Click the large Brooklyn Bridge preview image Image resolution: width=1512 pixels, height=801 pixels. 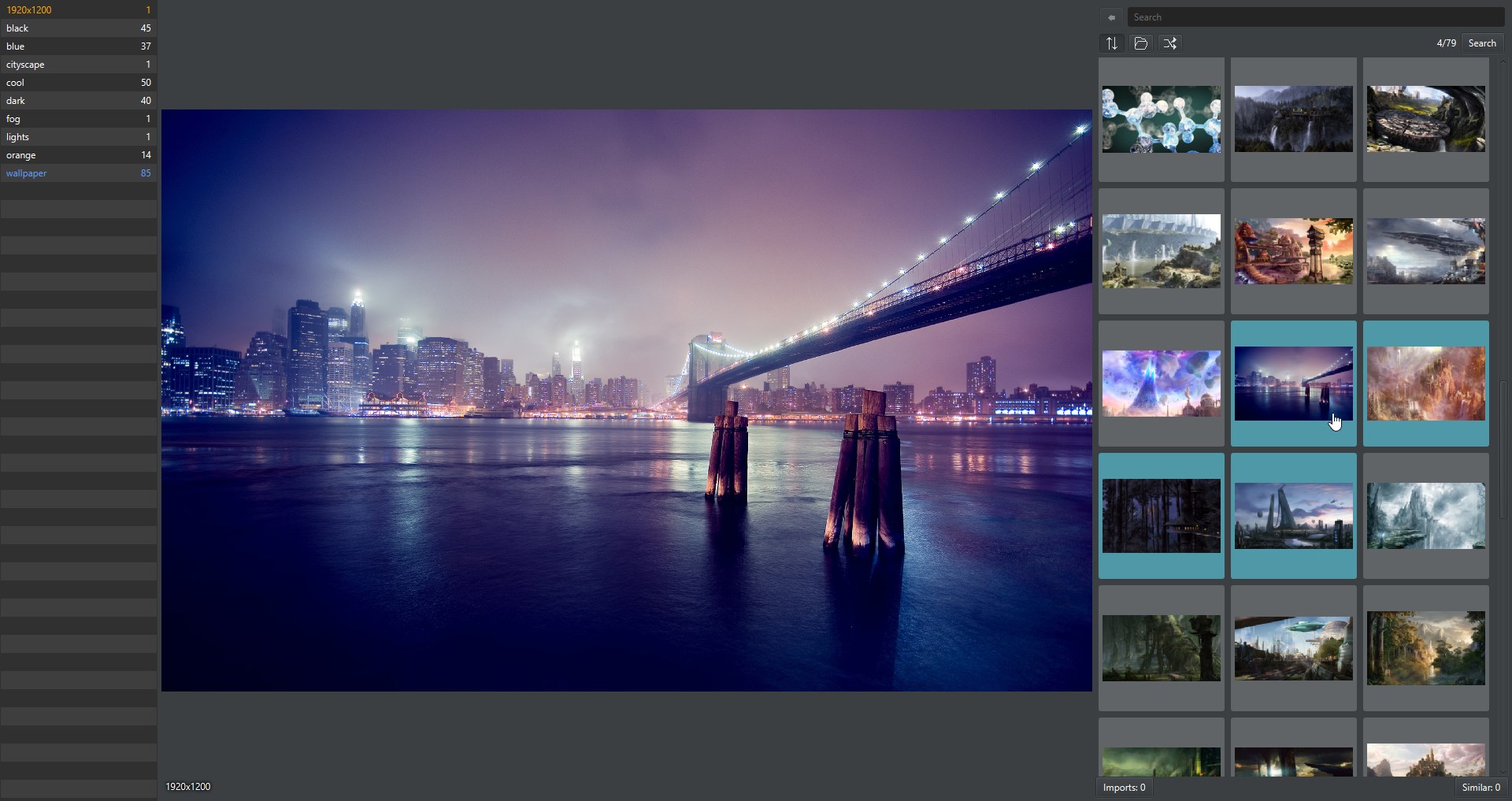[x=627, y=400]
